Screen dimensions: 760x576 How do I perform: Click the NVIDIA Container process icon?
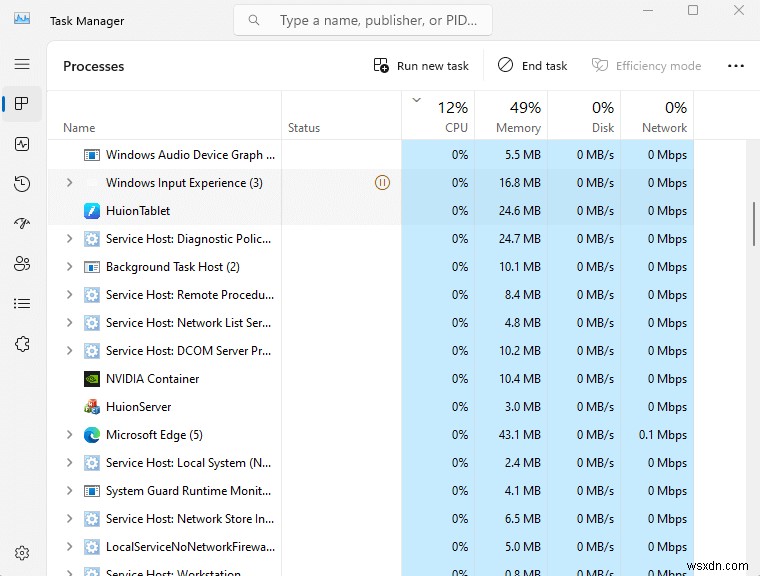coord(92,379)
